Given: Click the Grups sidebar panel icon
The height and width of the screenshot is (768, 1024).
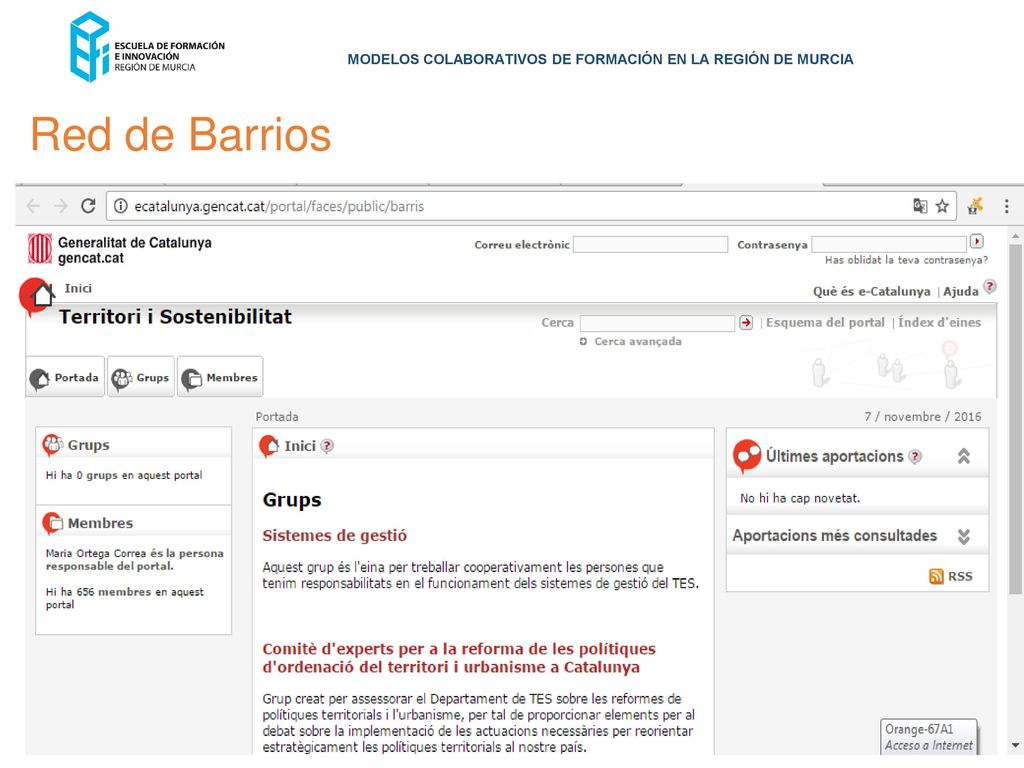Looking at the screenshot, I should click(52, 445).
